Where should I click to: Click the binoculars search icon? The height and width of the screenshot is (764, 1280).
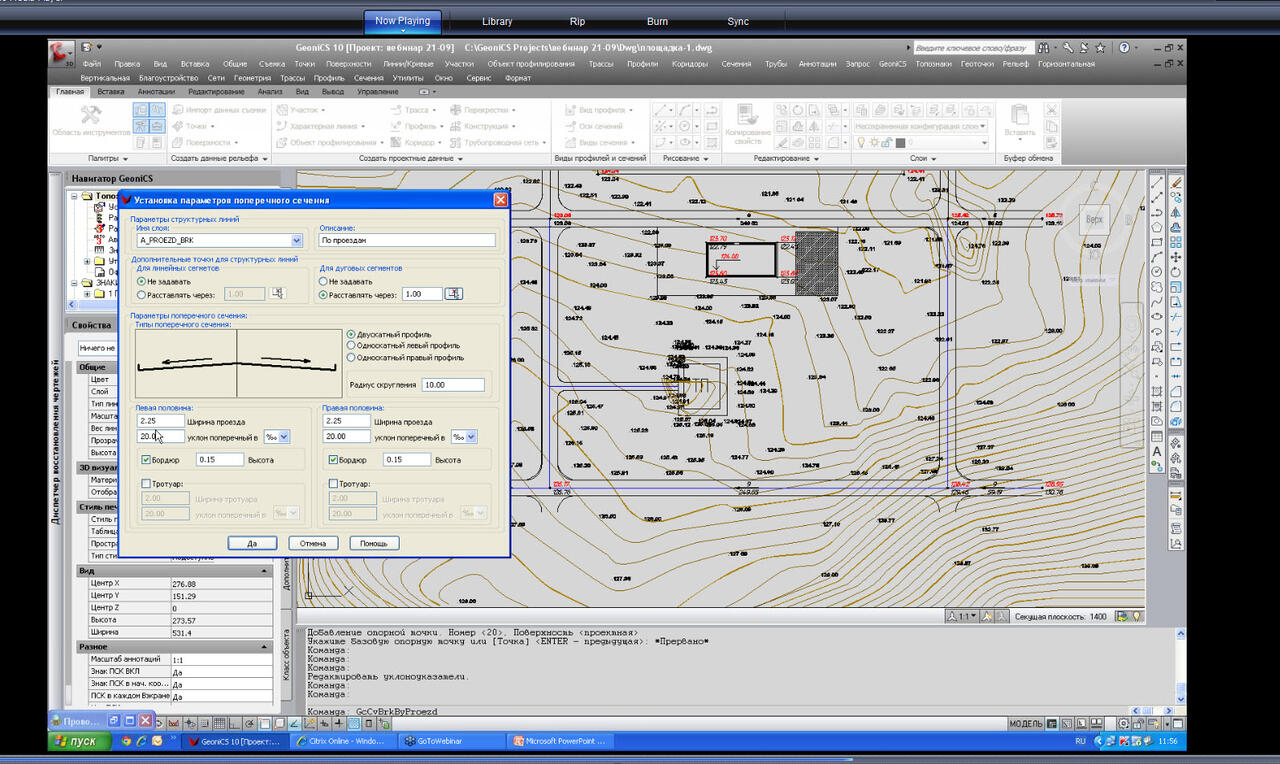1045,47
